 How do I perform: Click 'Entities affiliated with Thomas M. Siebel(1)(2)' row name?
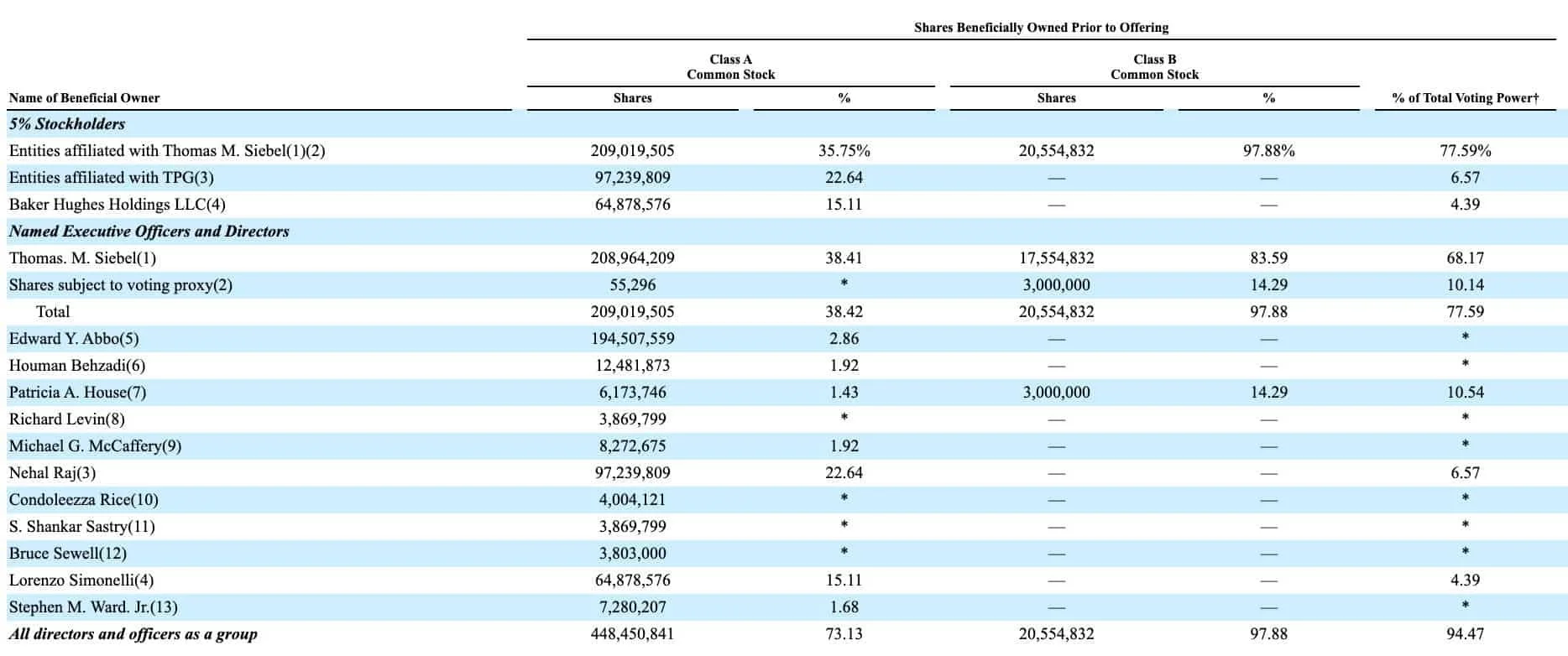(x=167, y=151)
